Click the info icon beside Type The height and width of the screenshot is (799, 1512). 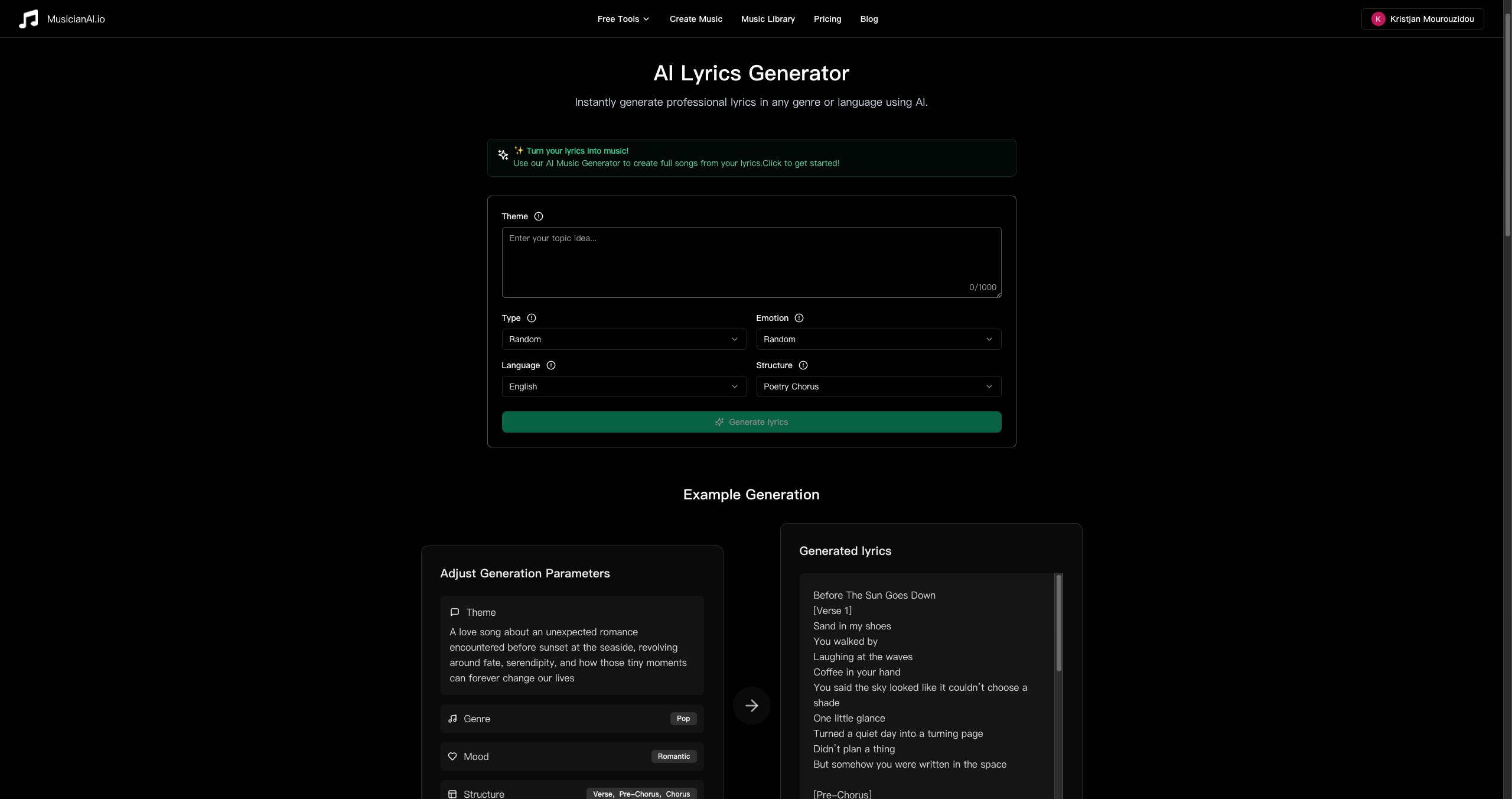[x=531, y=318]
